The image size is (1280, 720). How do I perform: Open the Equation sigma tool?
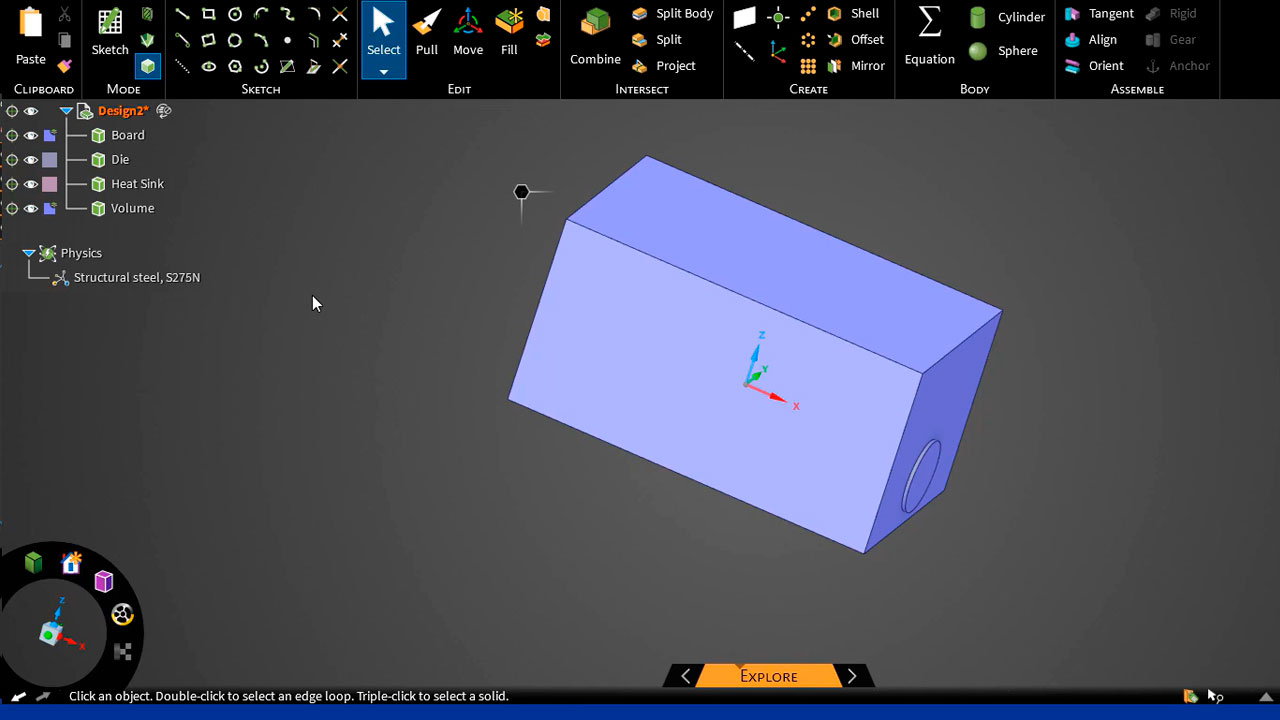point(929,34)
